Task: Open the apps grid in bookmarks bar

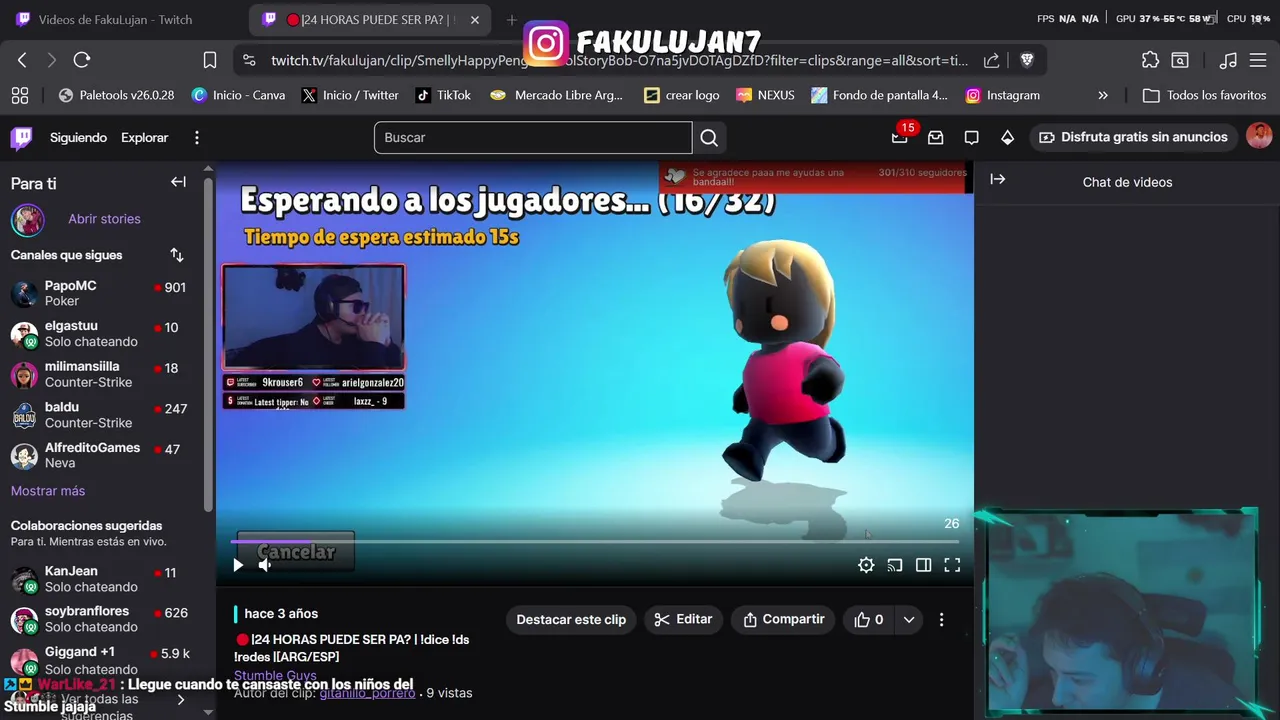Action: (x=19, y=96)
